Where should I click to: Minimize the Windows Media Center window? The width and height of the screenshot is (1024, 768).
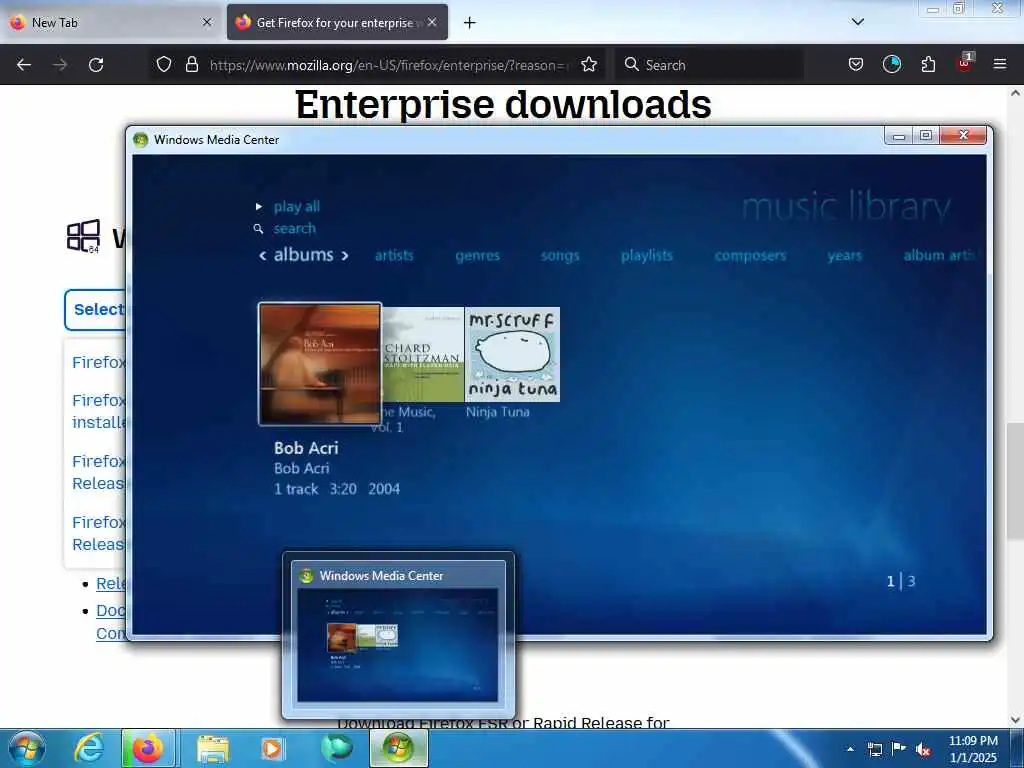(899, 135)
